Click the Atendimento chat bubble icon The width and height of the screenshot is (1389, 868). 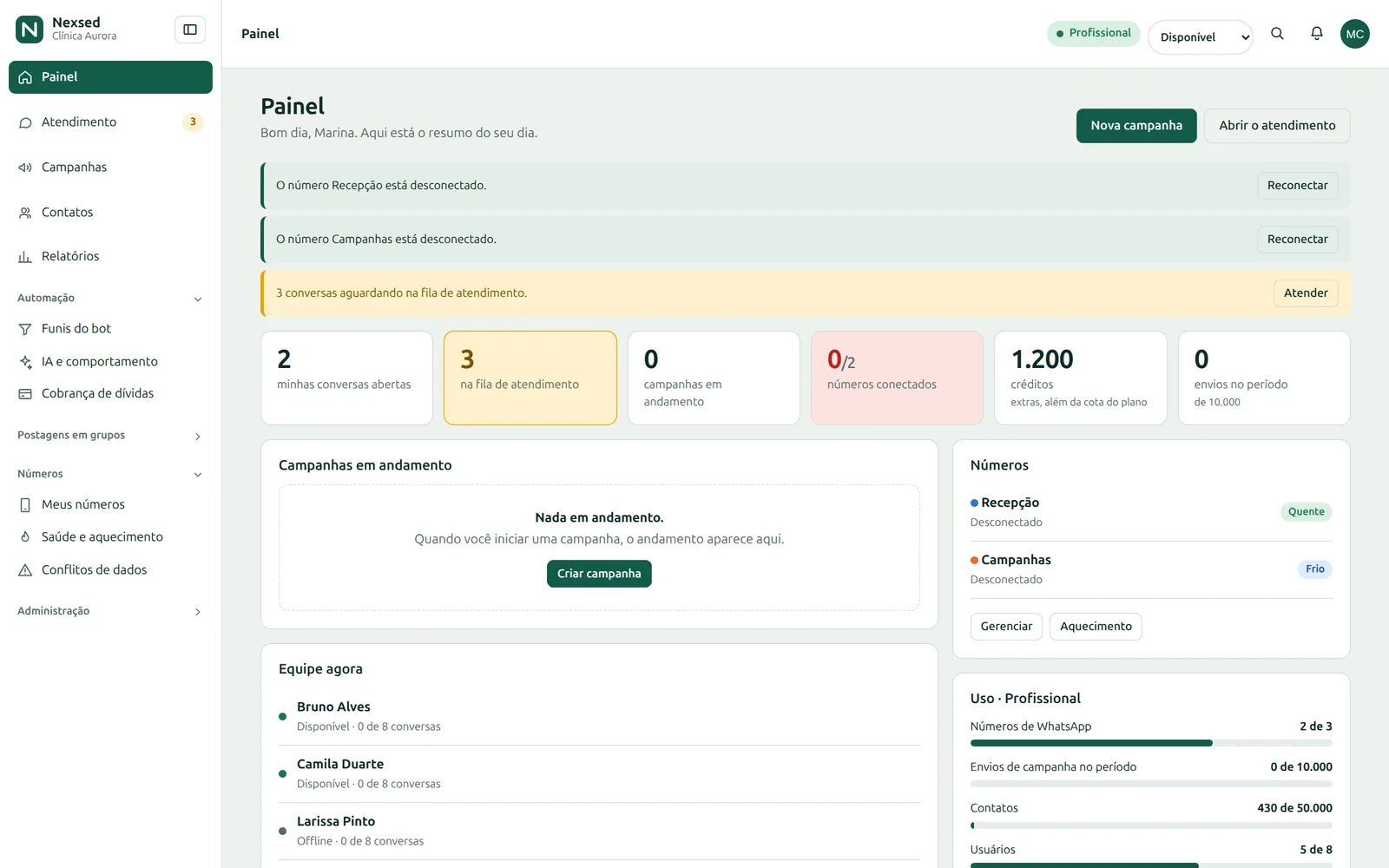click(x=25, y=122)
